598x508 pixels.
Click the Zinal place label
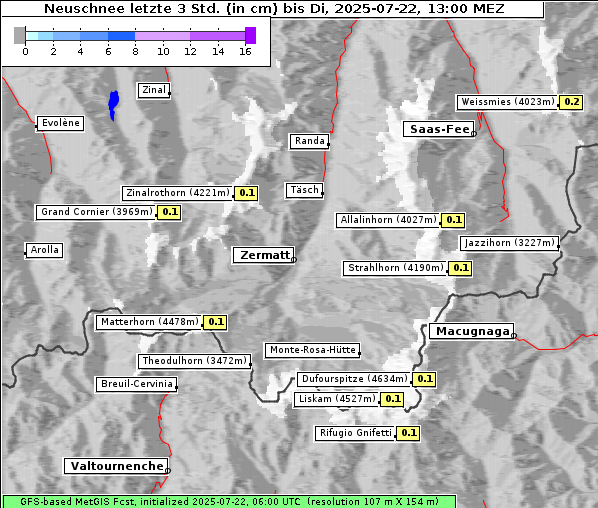[x=154, y=90]
